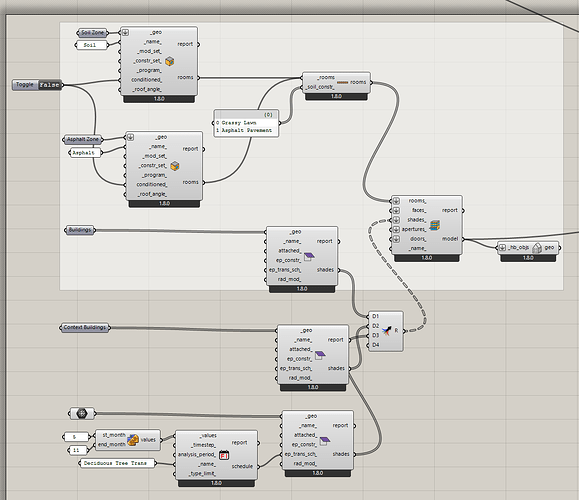Click ep_trans_sch_ input on component receiving schedule
Image resolution: width=579 pixels, height=500 pixels.
click(x=301, y=454)
